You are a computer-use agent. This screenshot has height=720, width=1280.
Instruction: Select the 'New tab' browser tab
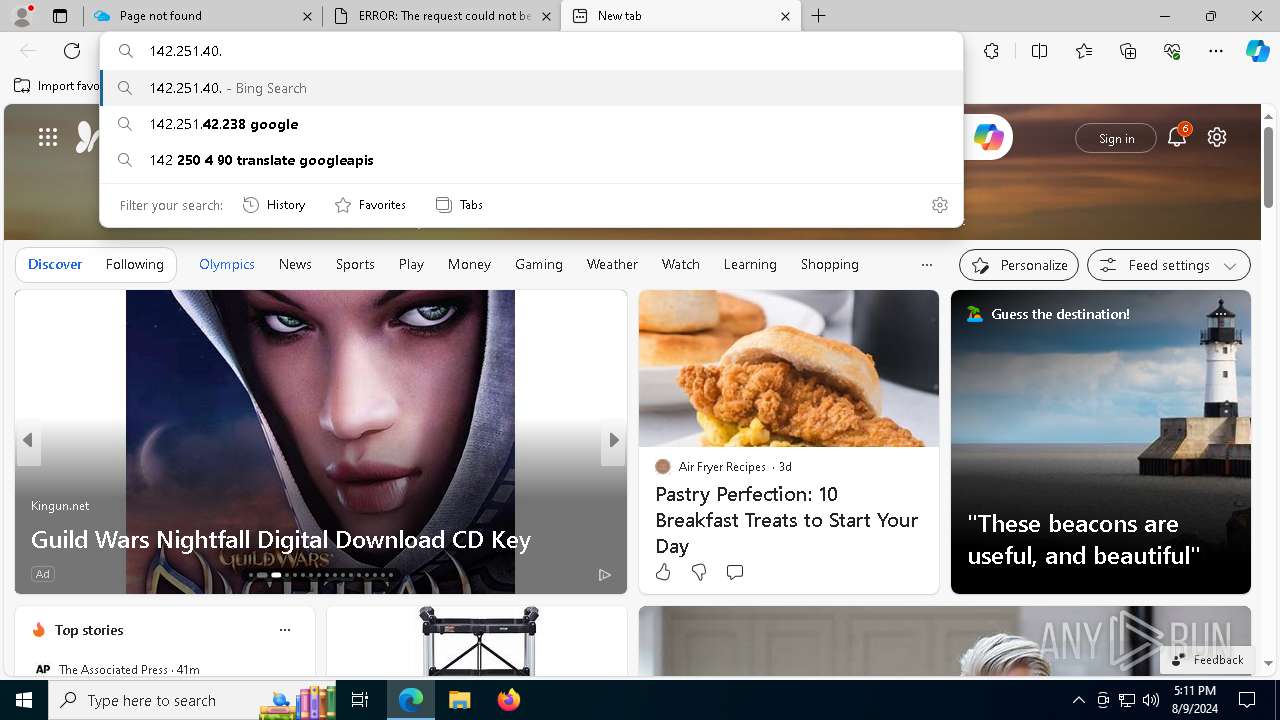682,16
